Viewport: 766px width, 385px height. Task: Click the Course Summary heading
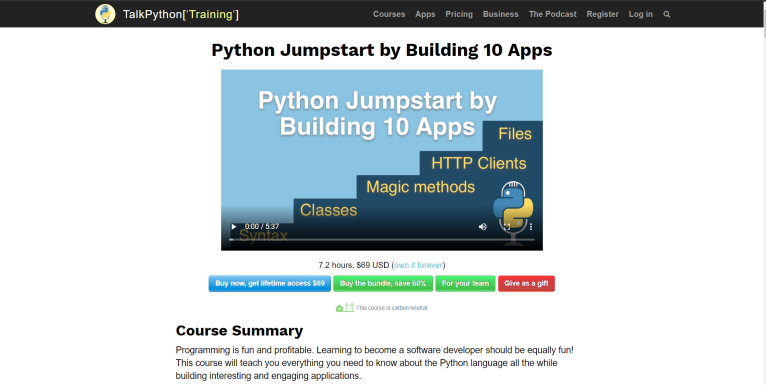coord(239,331)
